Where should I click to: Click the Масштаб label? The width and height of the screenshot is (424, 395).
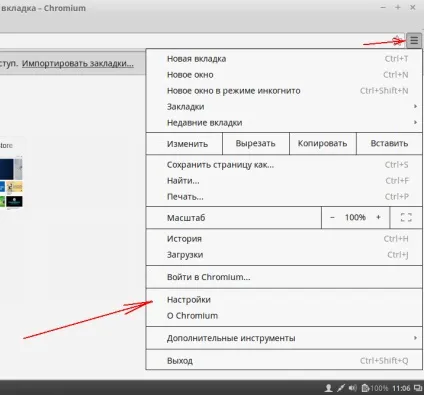click(x=186, y=218)
